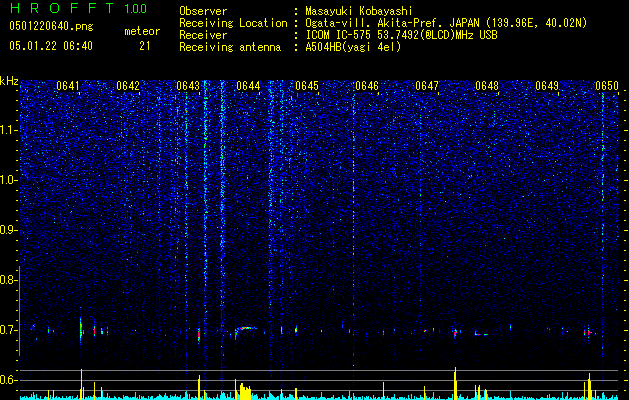This screenshot has width=629, height=400.
Task: Click the meteor count label
Action: [x=142, y=31]
